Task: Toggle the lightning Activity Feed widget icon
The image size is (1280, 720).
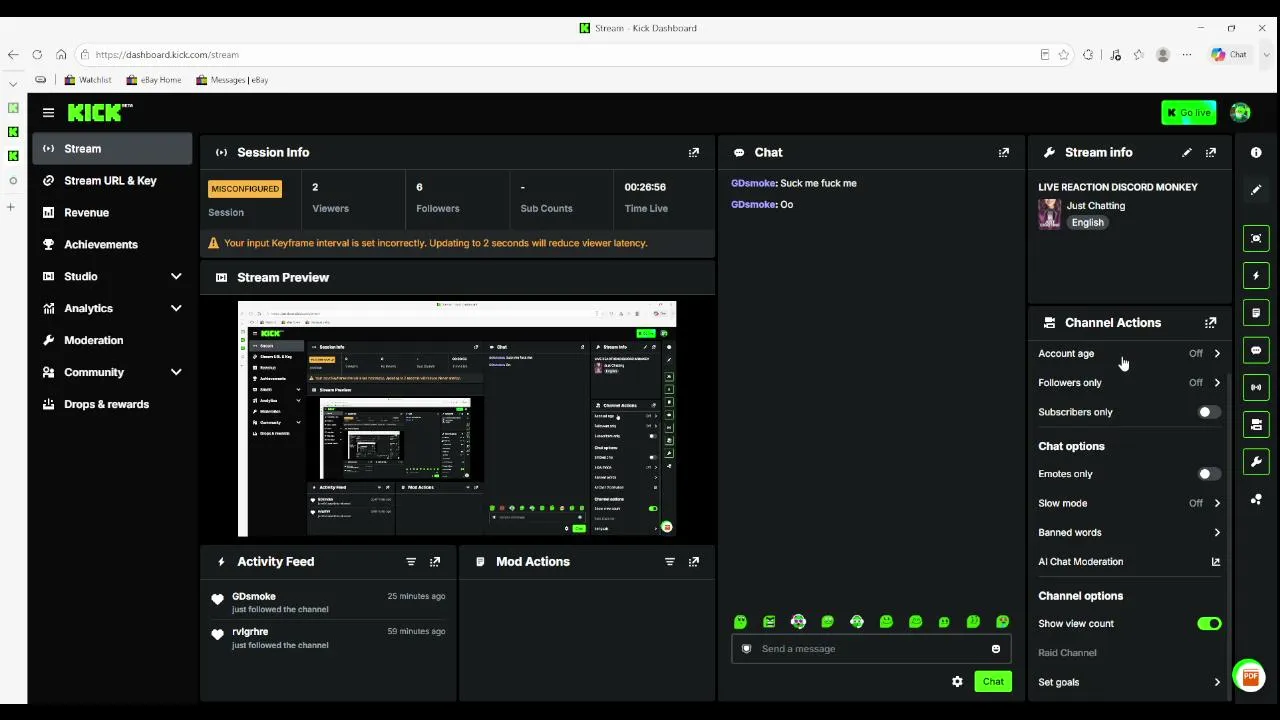Action: (x=1256, y=276)
